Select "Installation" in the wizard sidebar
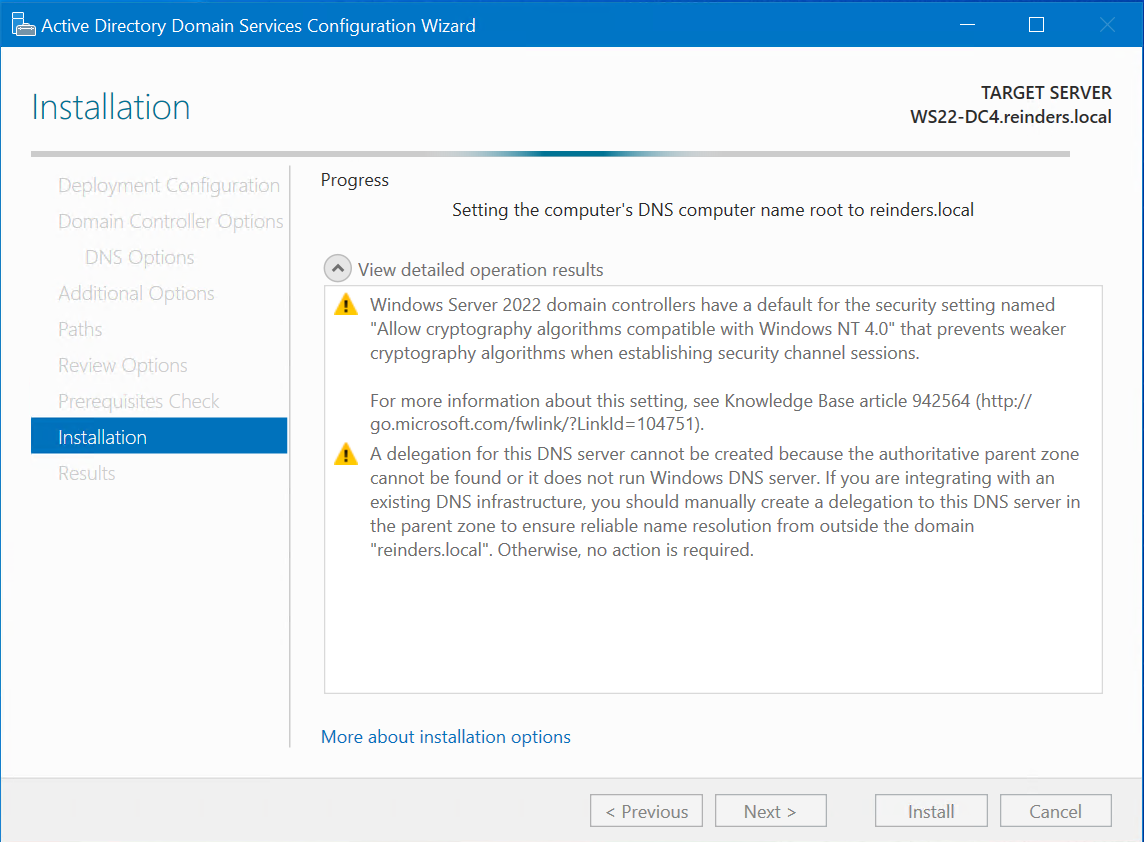1144x842 pixels. coord(102,436)
